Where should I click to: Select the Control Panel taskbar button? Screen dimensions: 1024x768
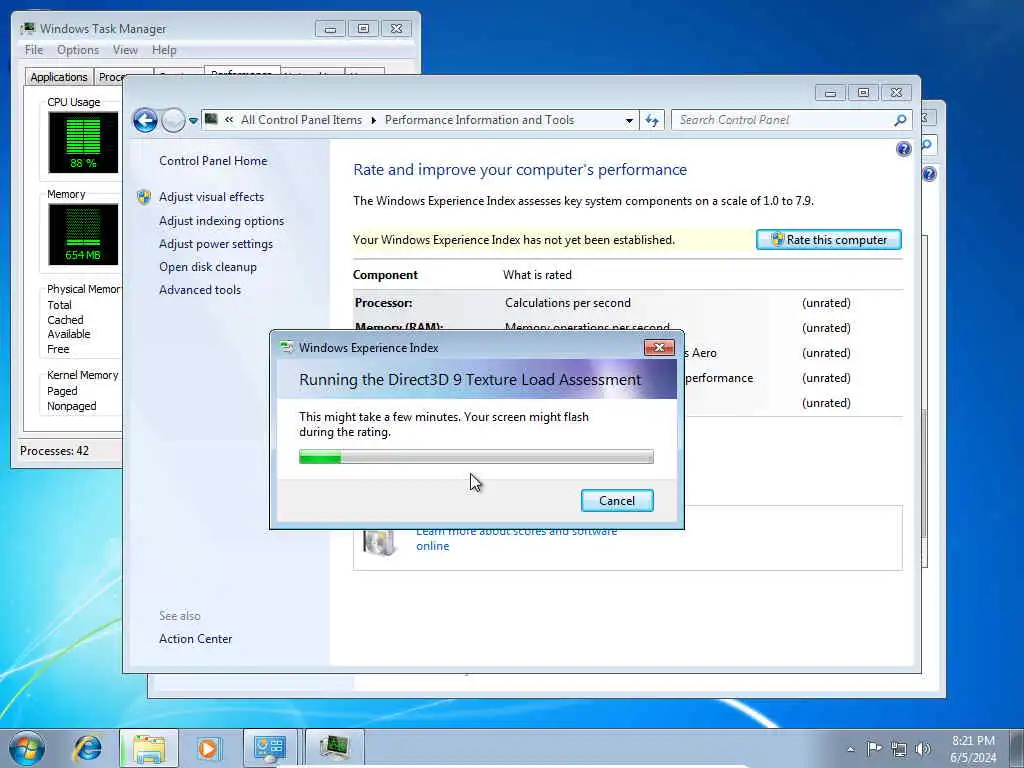270,748
